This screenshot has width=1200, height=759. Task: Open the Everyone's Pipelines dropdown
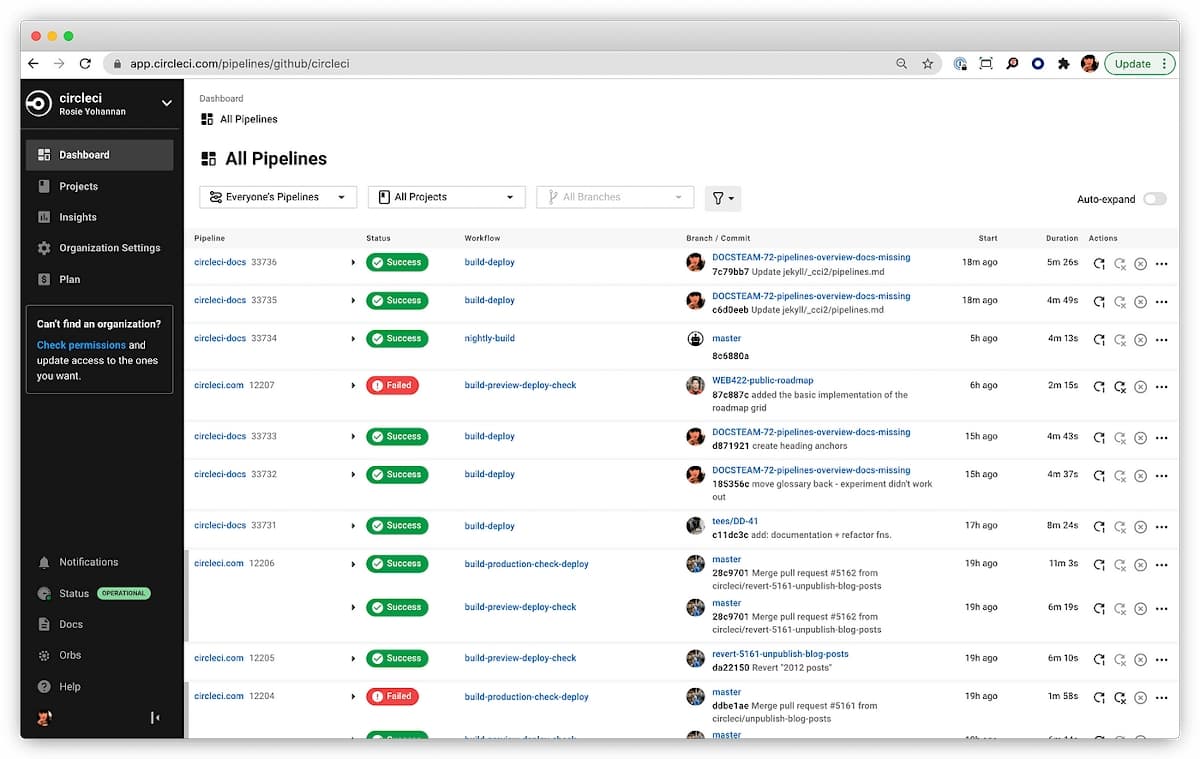(278, 197)
